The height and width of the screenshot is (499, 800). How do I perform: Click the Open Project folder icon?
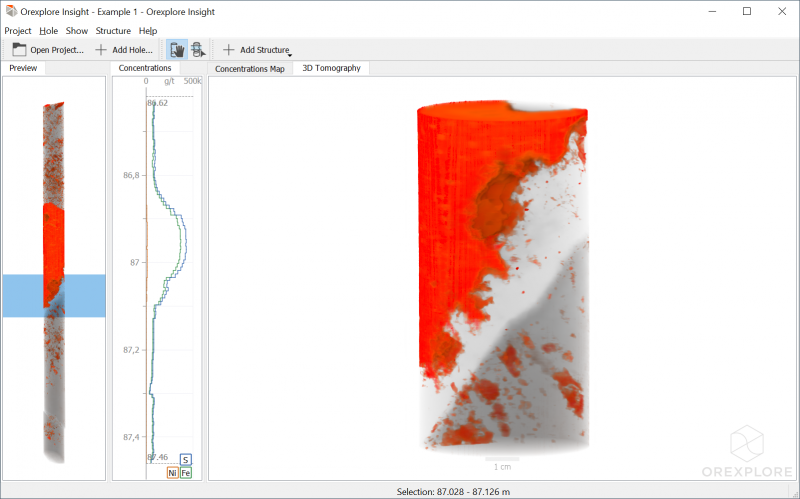[19, 49]
